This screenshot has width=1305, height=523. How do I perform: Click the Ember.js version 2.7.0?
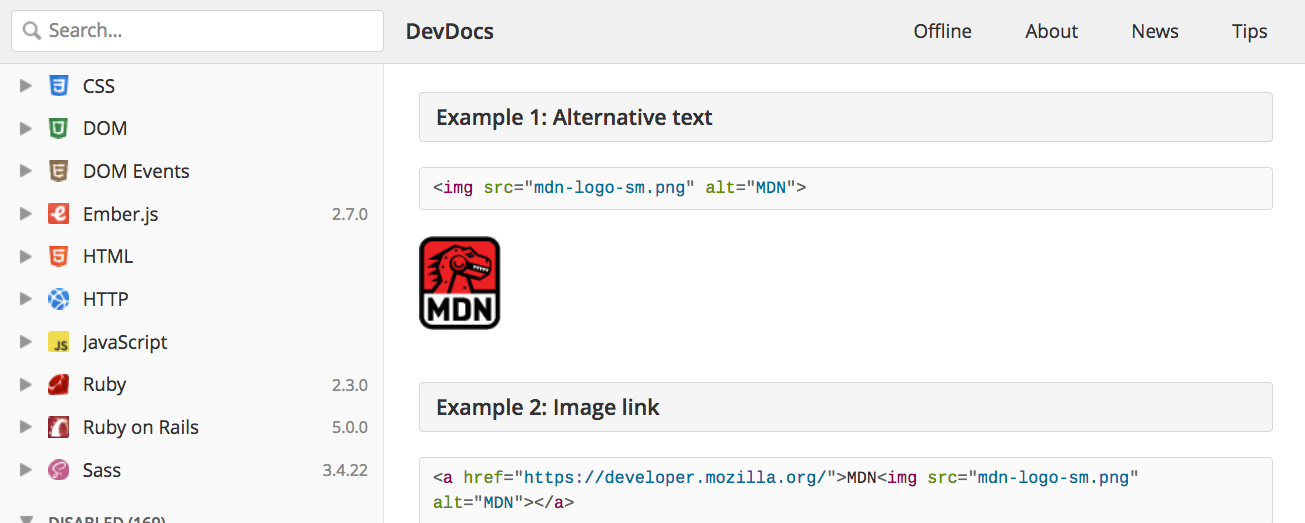coord(350,214)
